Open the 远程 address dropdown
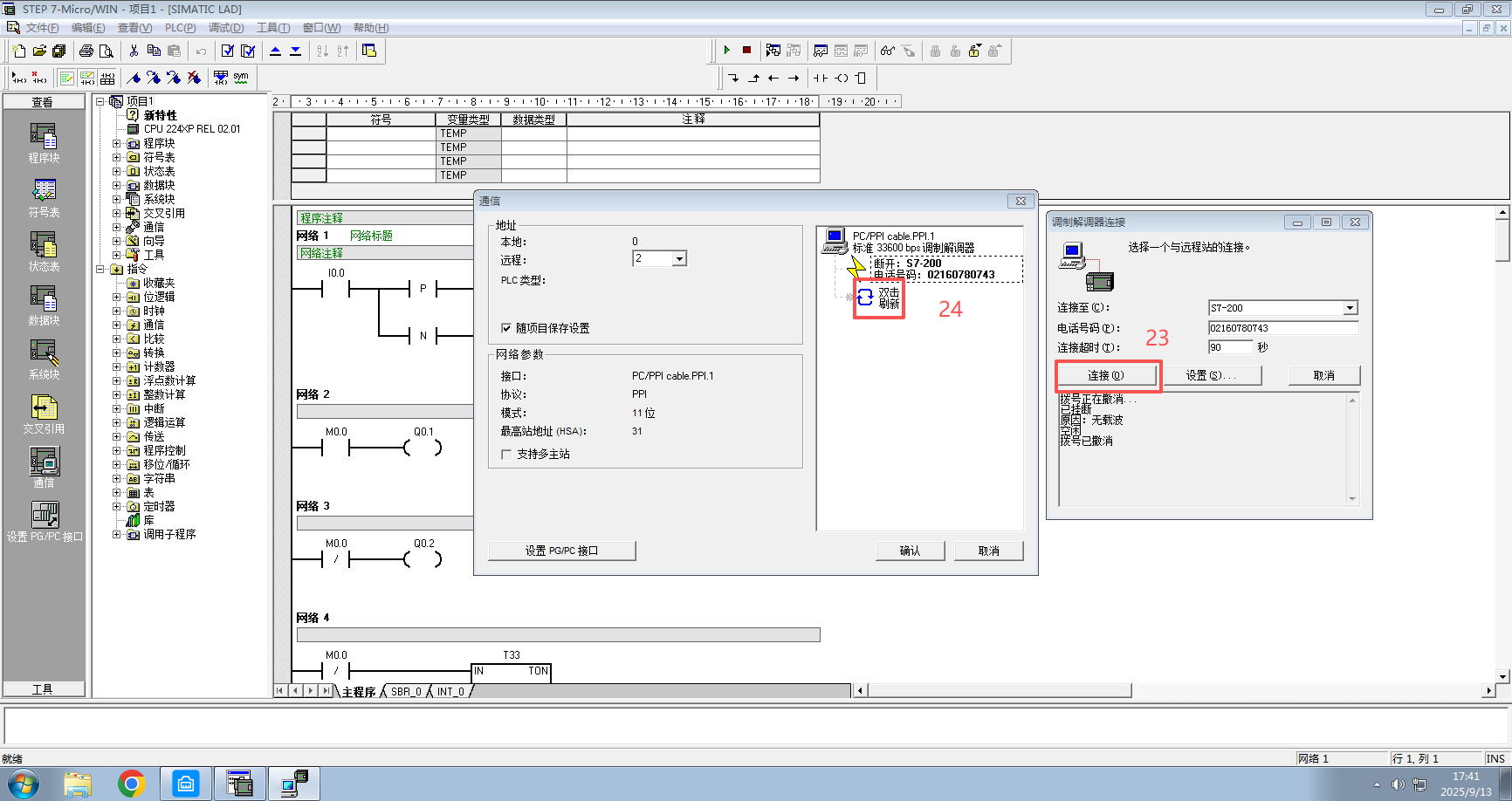 (x=678, y=259)
